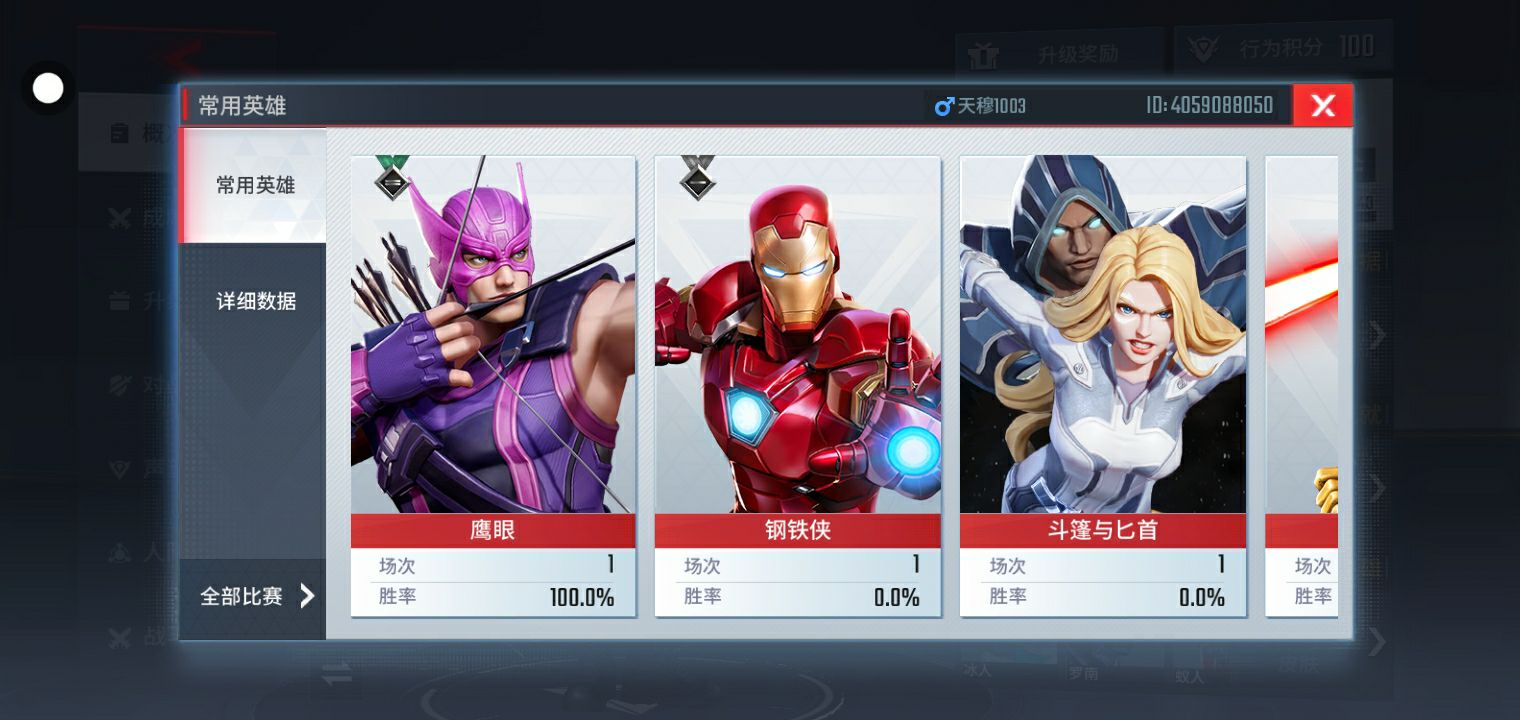Close the 常用英雄 dialog with red X
1520x720 pixels.
1322,105
